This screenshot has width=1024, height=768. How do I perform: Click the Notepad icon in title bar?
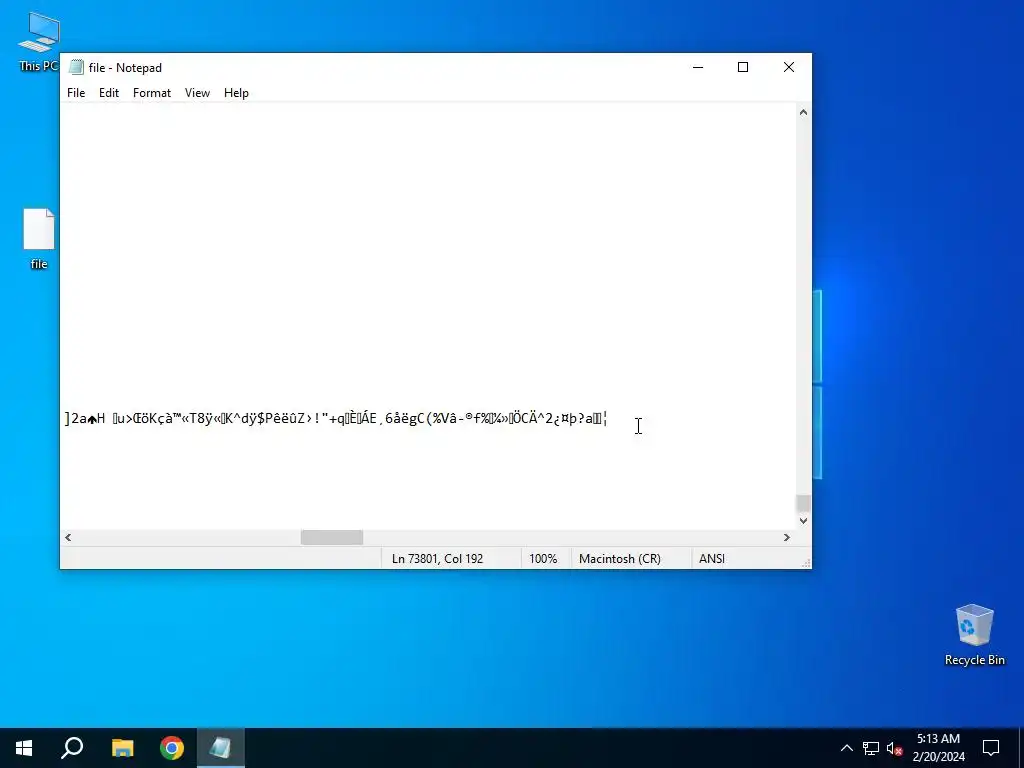76,67
